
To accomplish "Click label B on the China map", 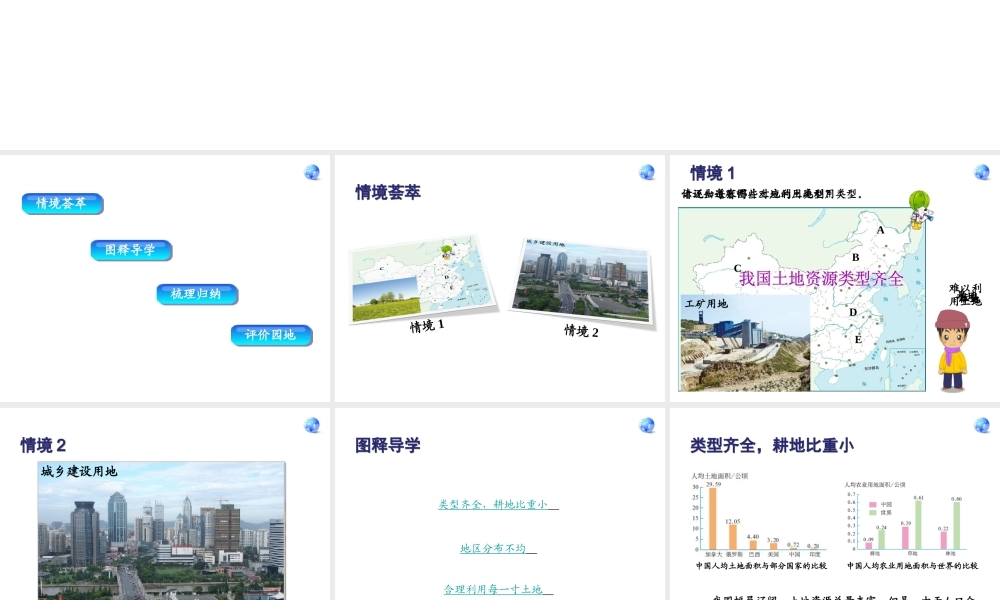I will [856, 258].
